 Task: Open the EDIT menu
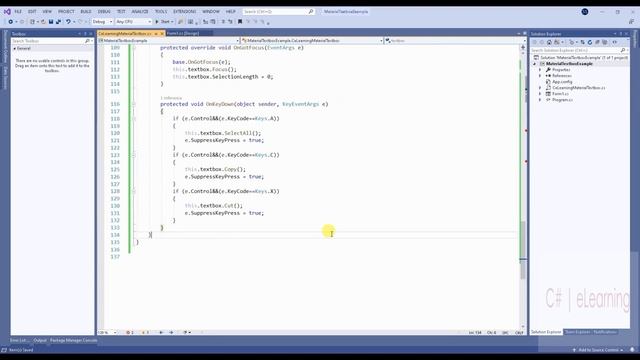pyautogui.click(x=32, y=11)
